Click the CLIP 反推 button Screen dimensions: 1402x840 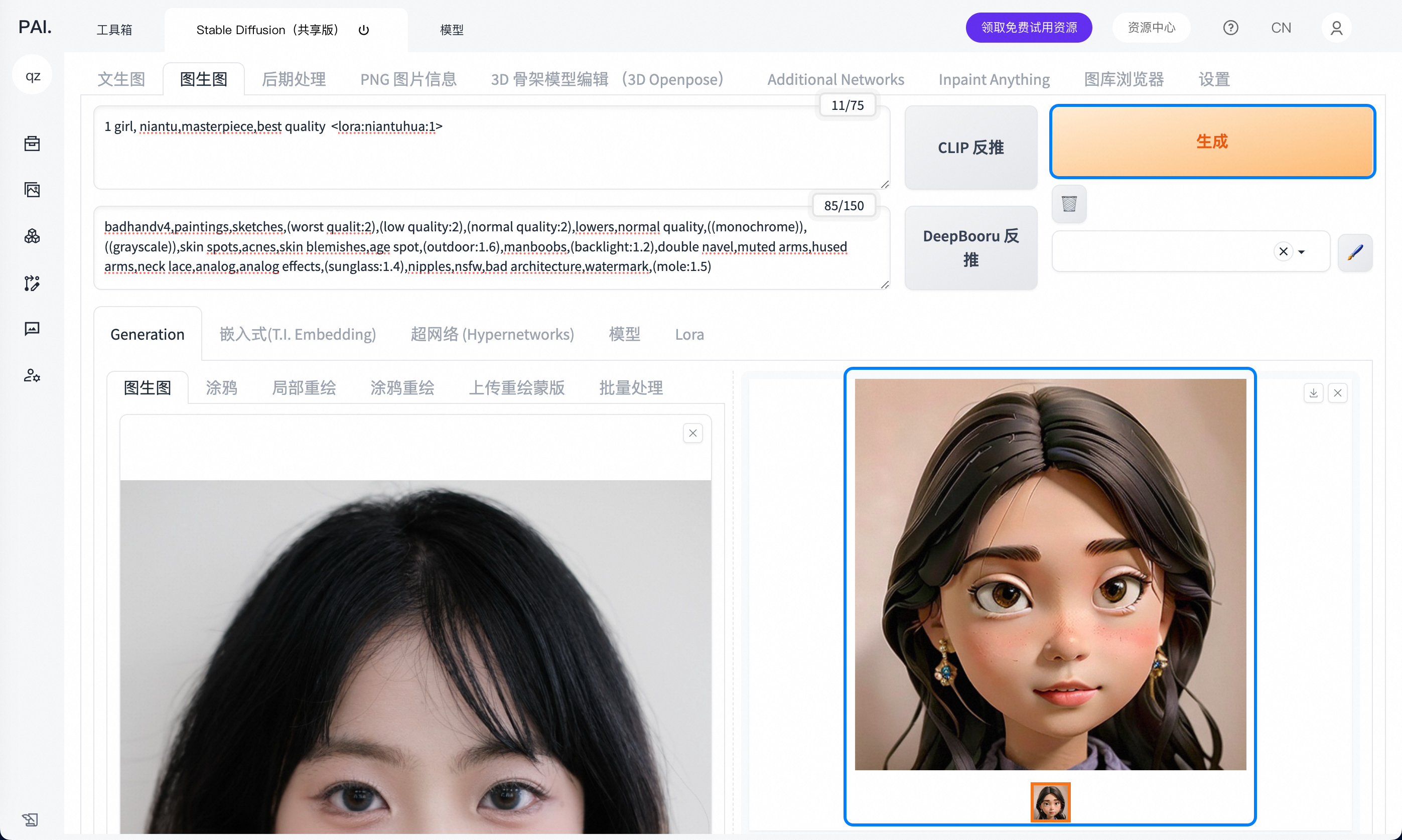(970, 148)
